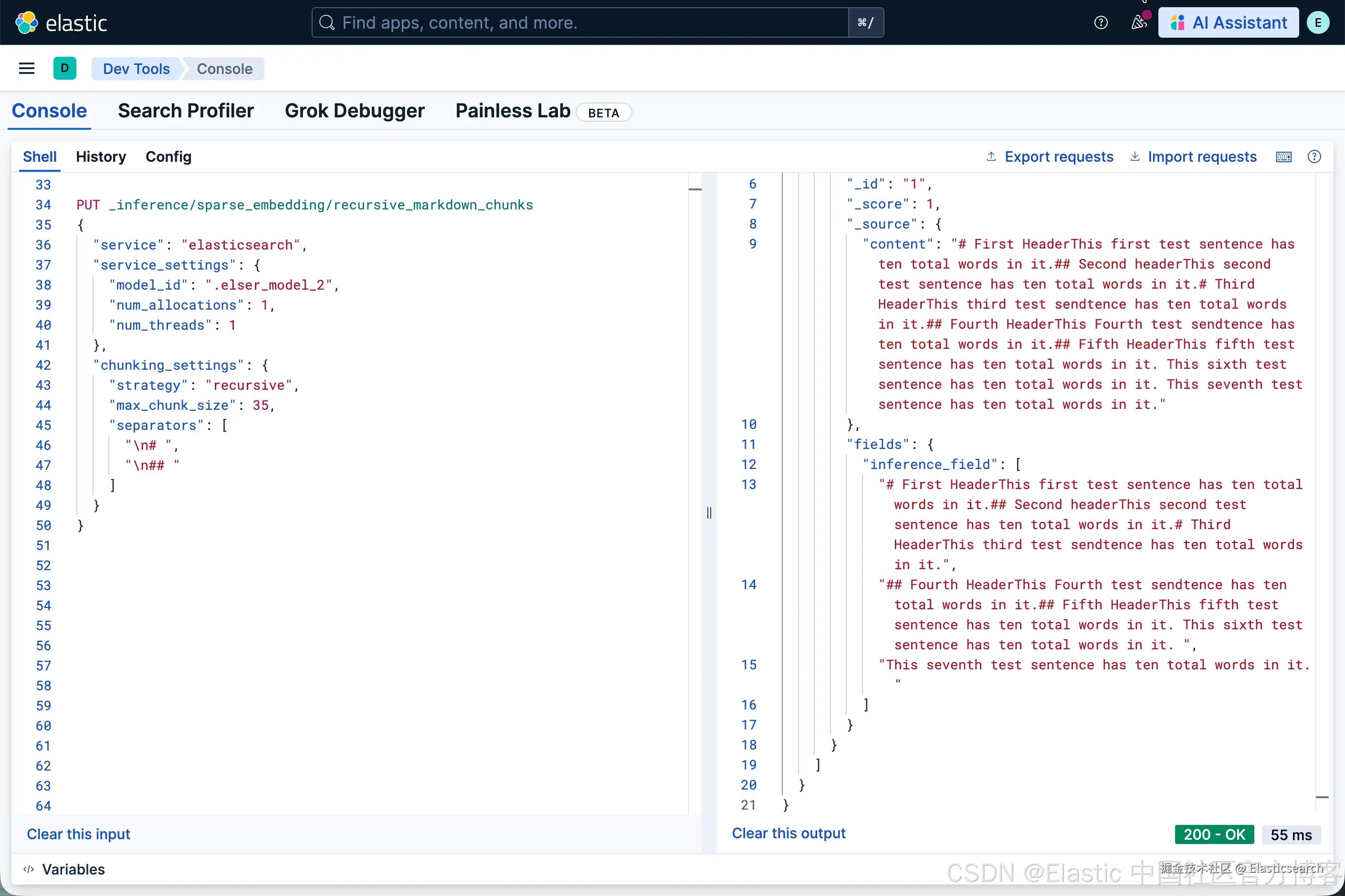
Task: Open the Config tab
Action: [168, 157]
